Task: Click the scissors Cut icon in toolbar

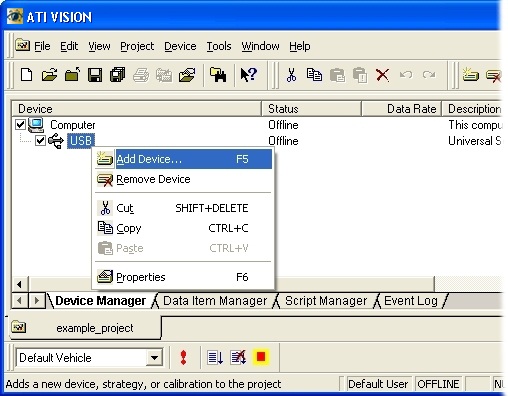Action: 291,75
